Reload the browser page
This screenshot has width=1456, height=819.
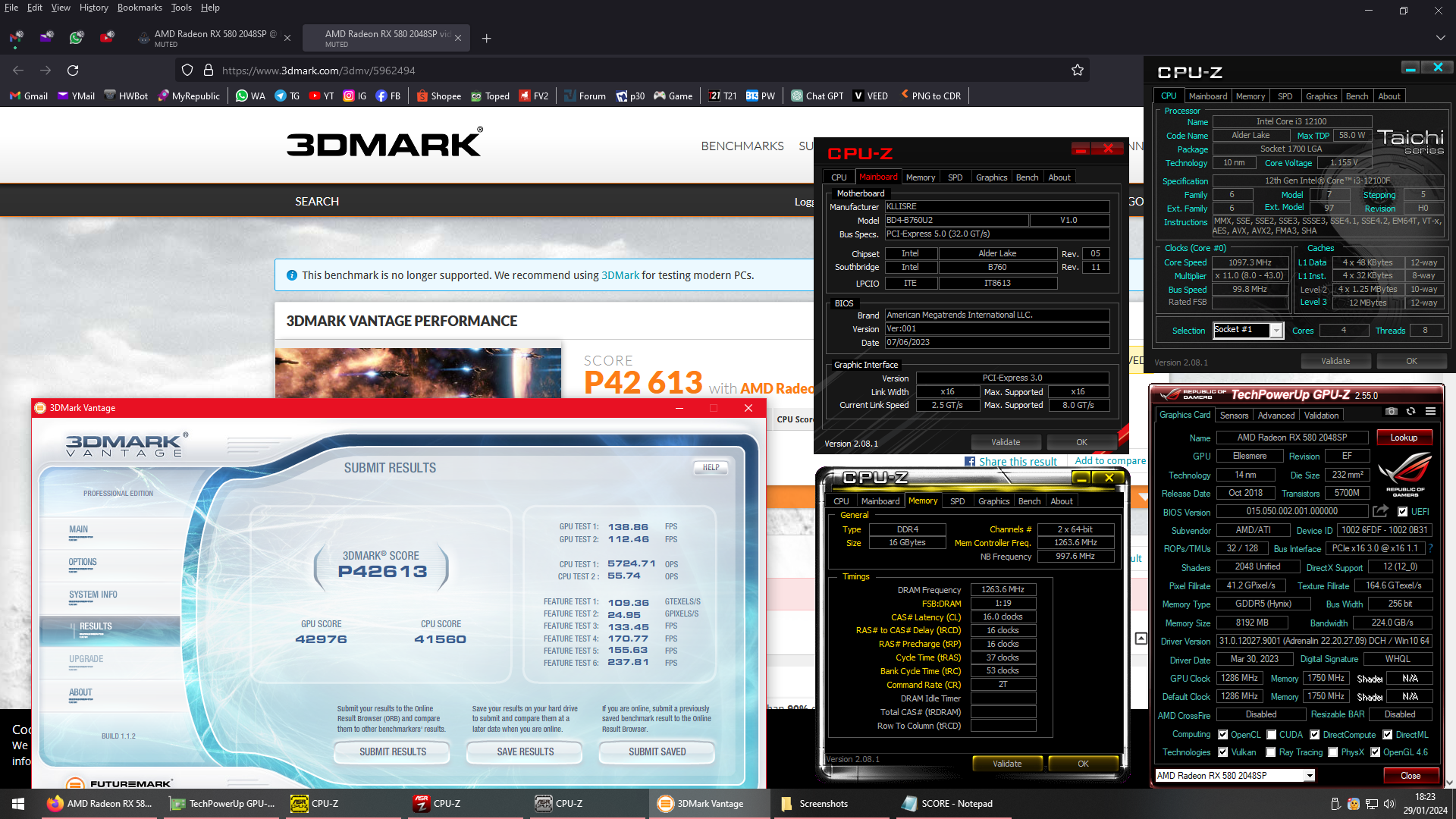[x=73, y=71]
